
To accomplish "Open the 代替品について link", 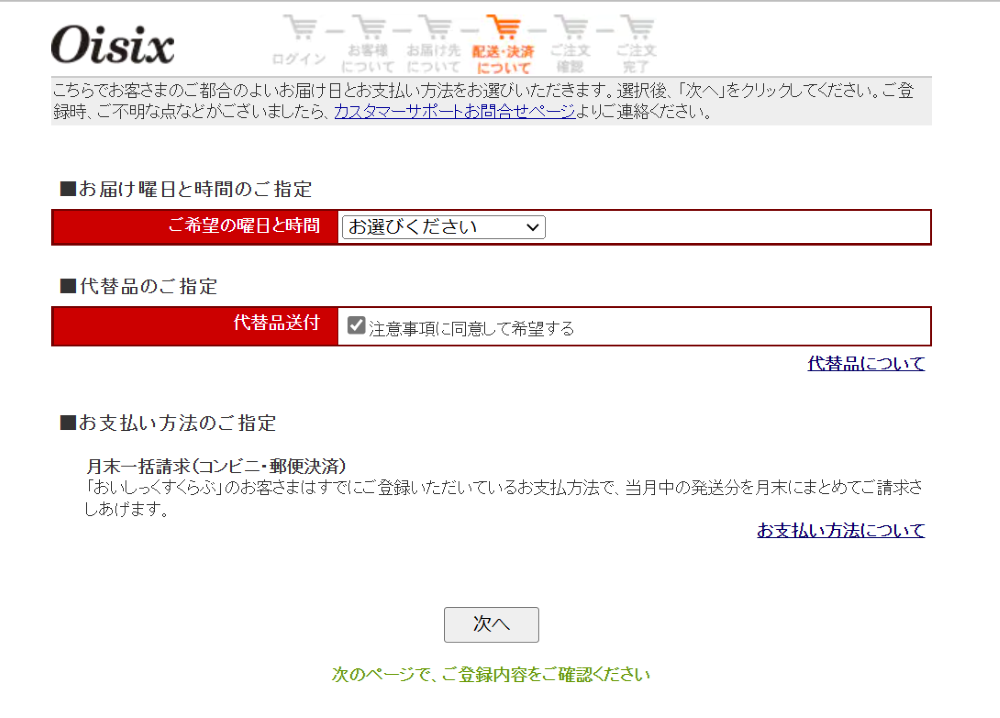I will click(x=866, y=363).
